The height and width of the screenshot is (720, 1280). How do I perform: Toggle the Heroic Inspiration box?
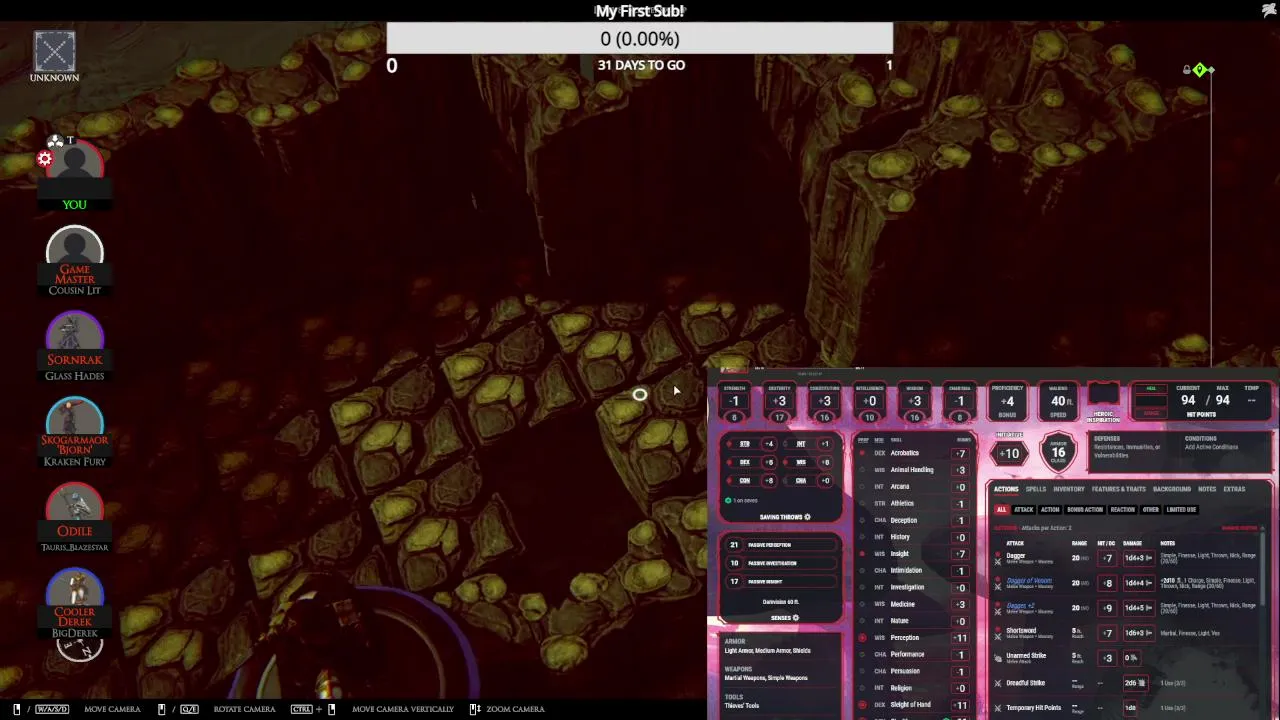pos(1103,395)
